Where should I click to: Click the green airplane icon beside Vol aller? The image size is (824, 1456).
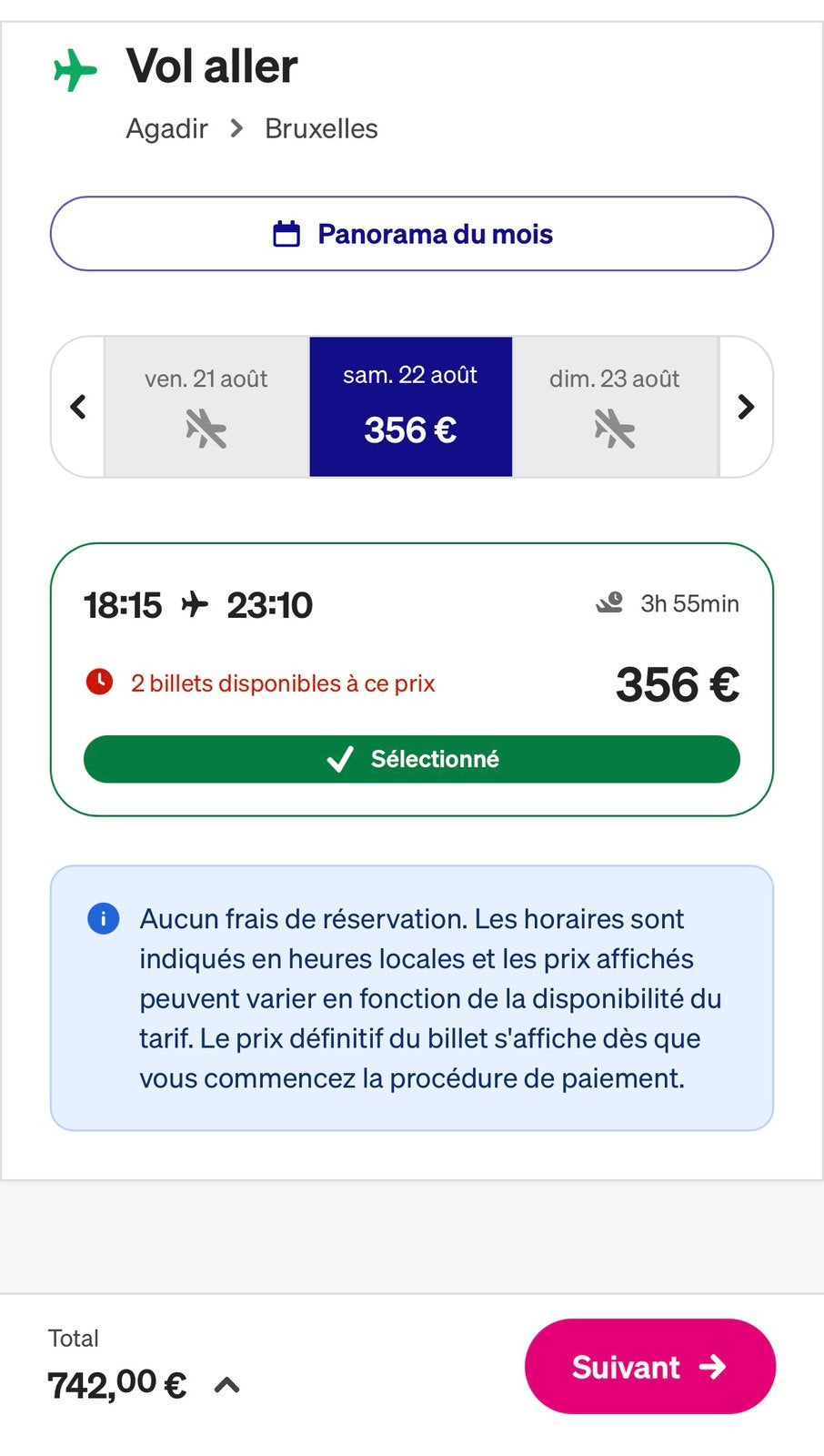(75, 70)
